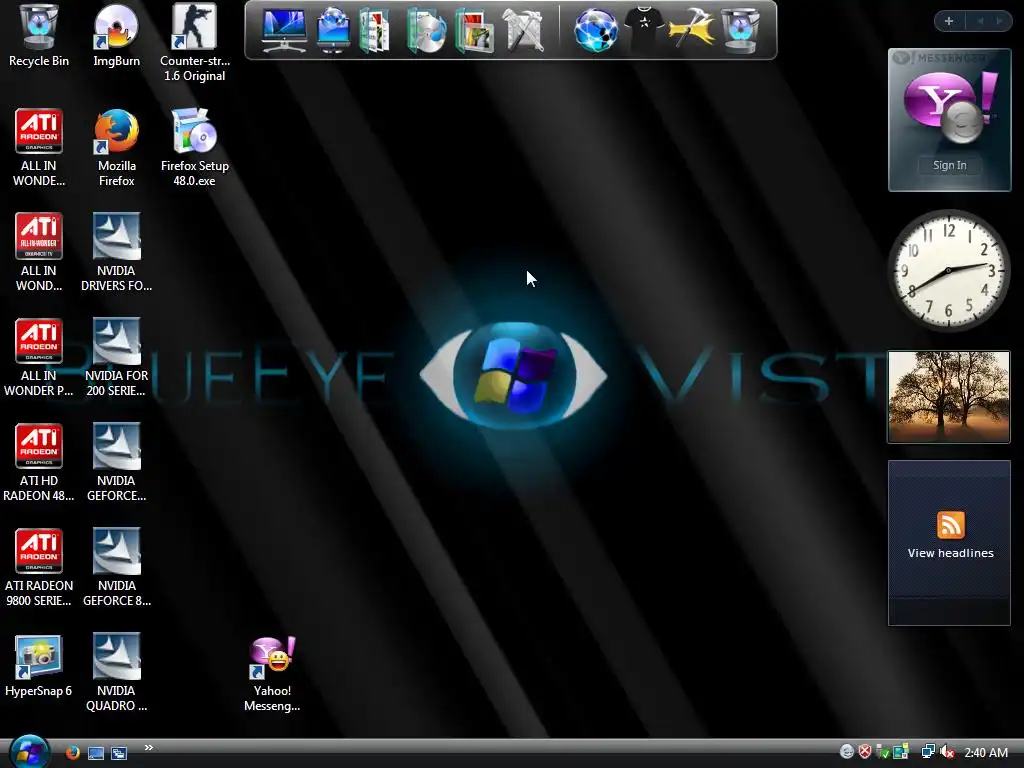Viewport: 1024px width, 768px height.
Task: Select the NVIDIA DRIVERS FO... icon
Action: [x=116, y=252]
